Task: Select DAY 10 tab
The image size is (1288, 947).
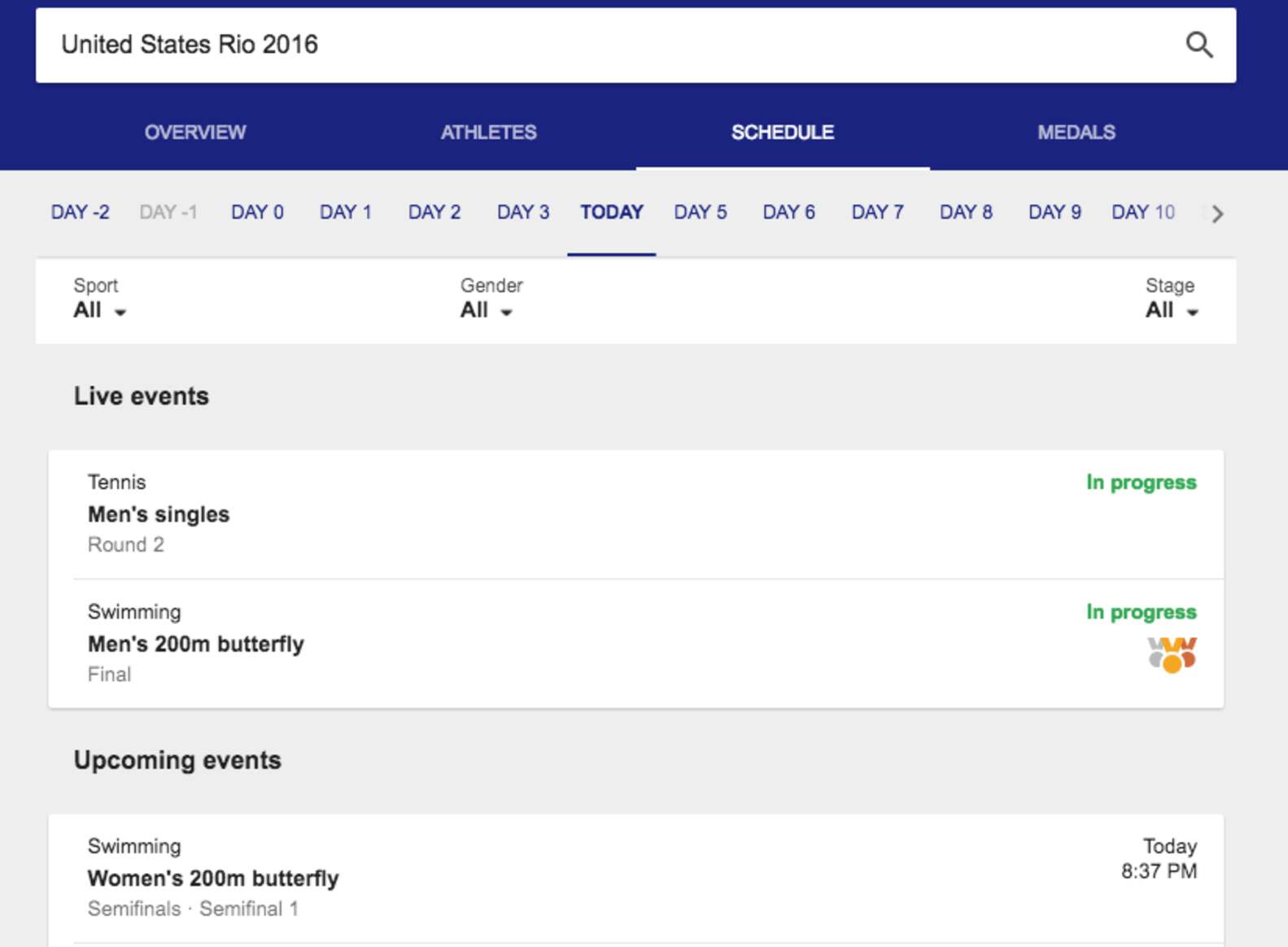Action: click(x=1143, y=212)
